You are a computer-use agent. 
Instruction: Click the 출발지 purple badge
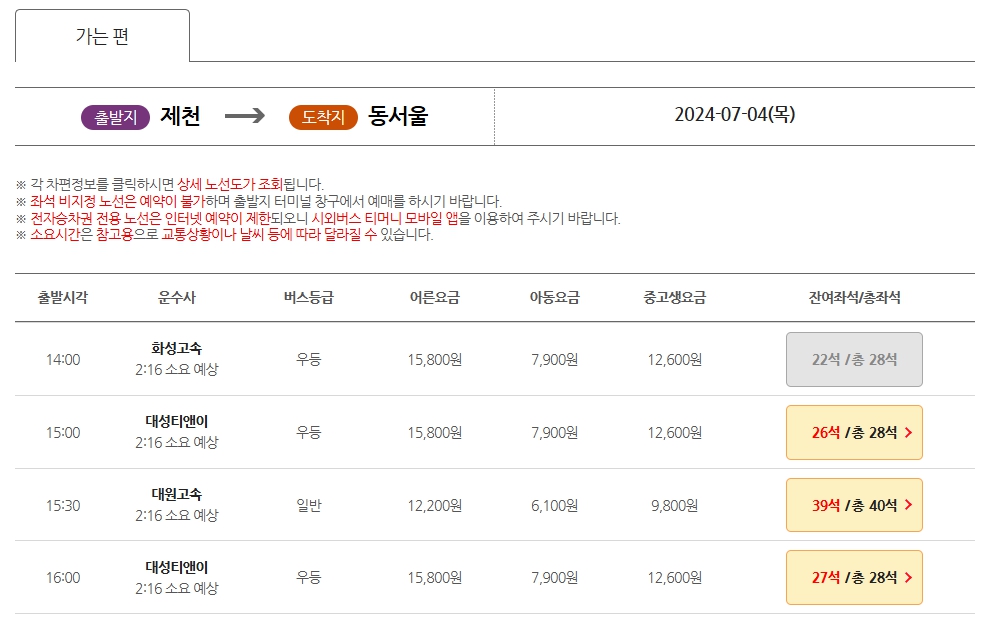click(x=115, y=117)
